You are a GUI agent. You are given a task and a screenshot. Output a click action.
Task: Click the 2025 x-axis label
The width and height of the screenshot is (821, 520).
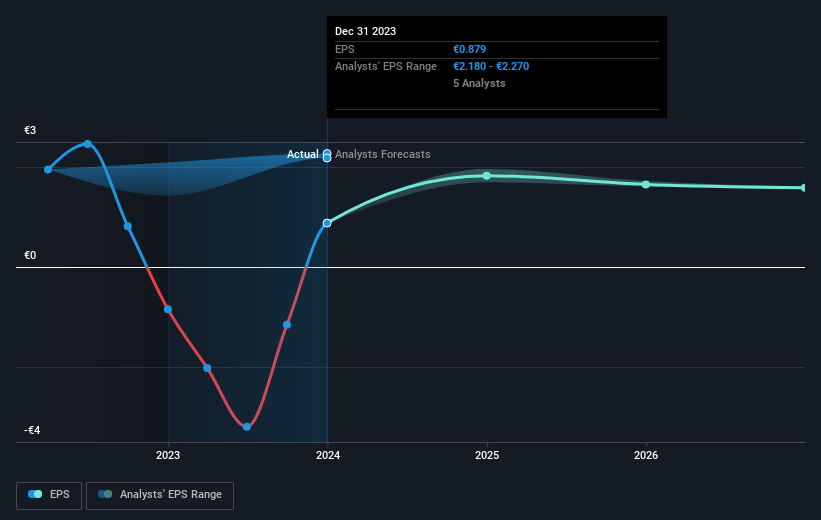(x=487, y=456)
